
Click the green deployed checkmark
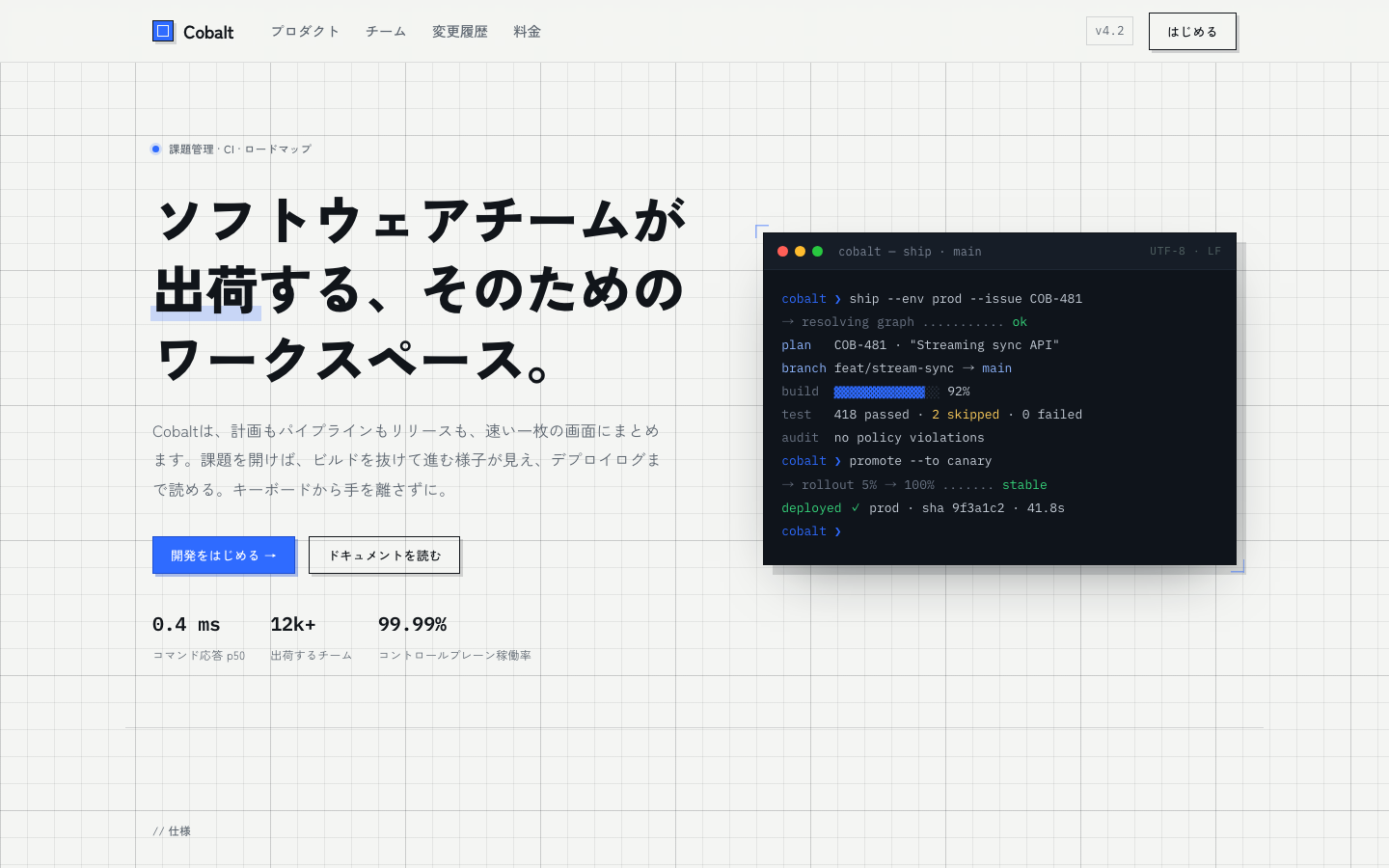pyautogui.click(x=856, y=508)
